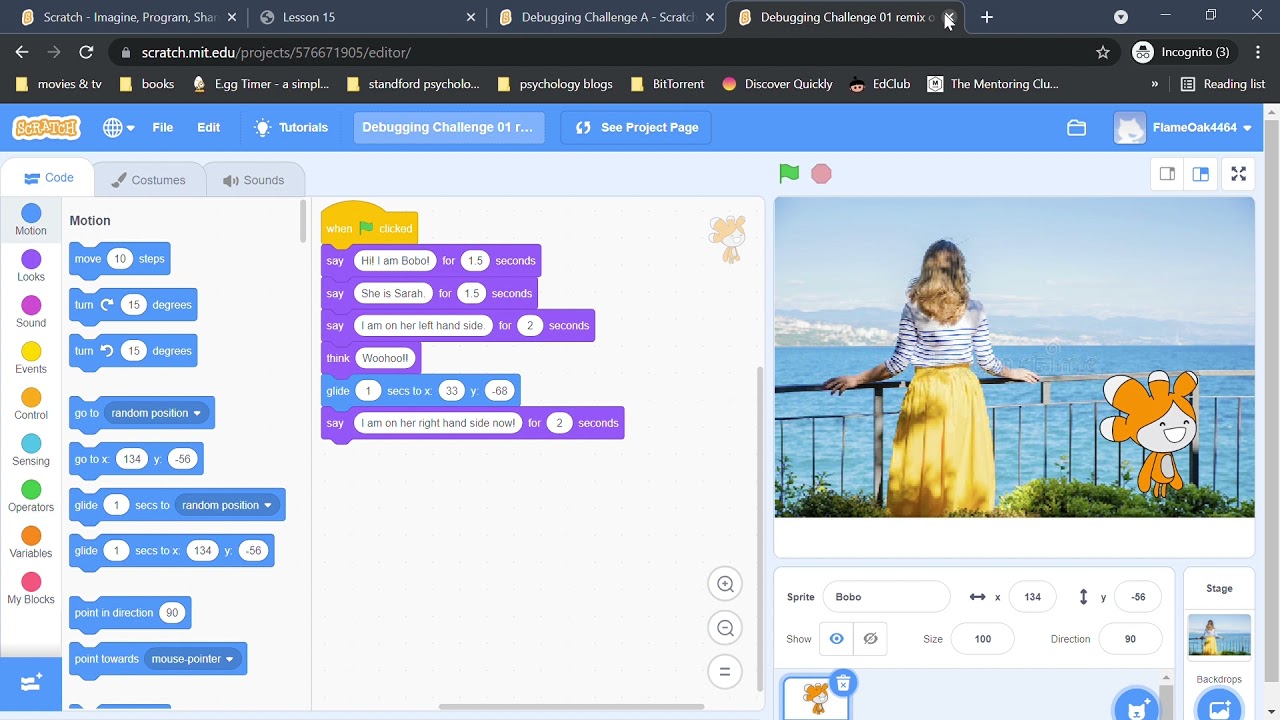Zoom out on the code workspace
This screenshot has width=1280, height=720.
[x=725, y=628]
